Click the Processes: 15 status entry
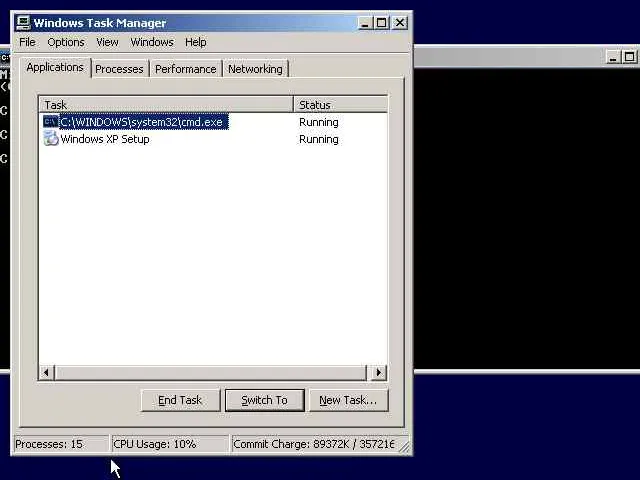The width and height of the screenshot is (640, 480). coord(61,444)
